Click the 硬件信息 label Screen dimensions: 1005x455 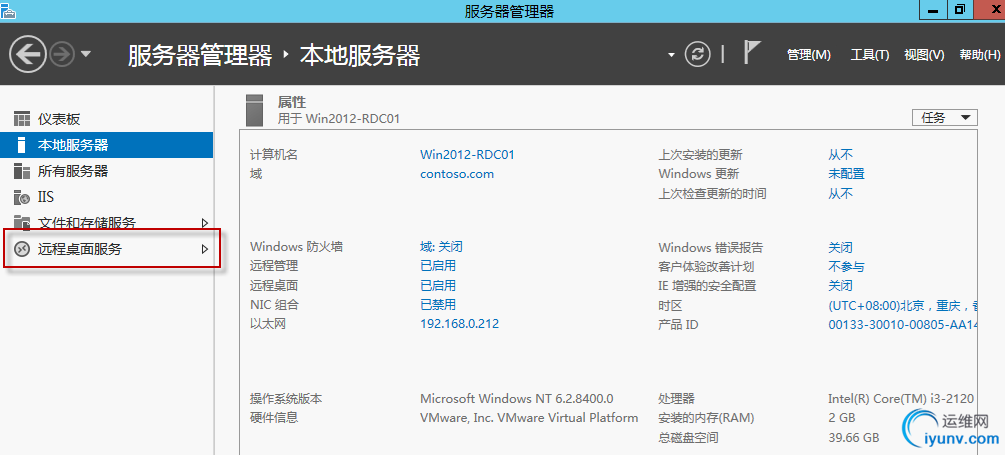[274, 418]
